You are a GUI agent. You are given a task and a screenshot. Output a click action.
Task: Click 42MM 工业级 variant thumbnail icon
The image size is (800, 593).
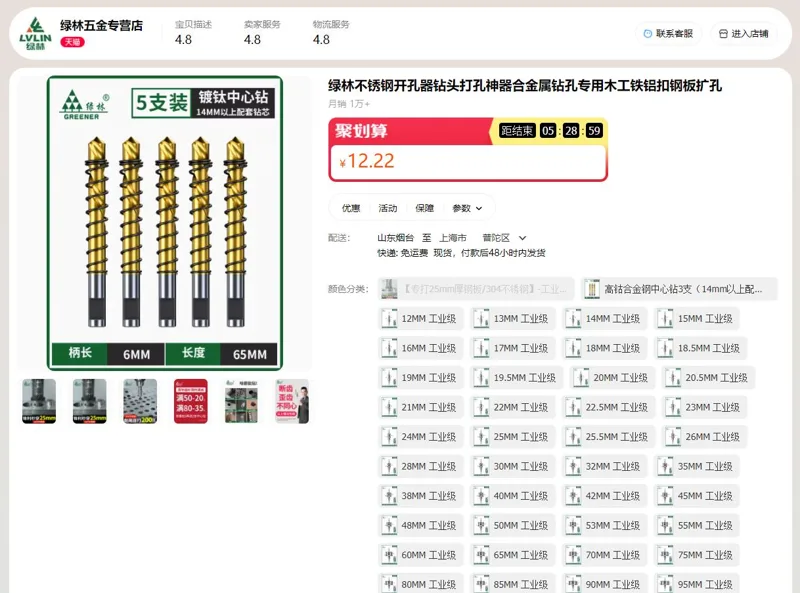[573, 496]
